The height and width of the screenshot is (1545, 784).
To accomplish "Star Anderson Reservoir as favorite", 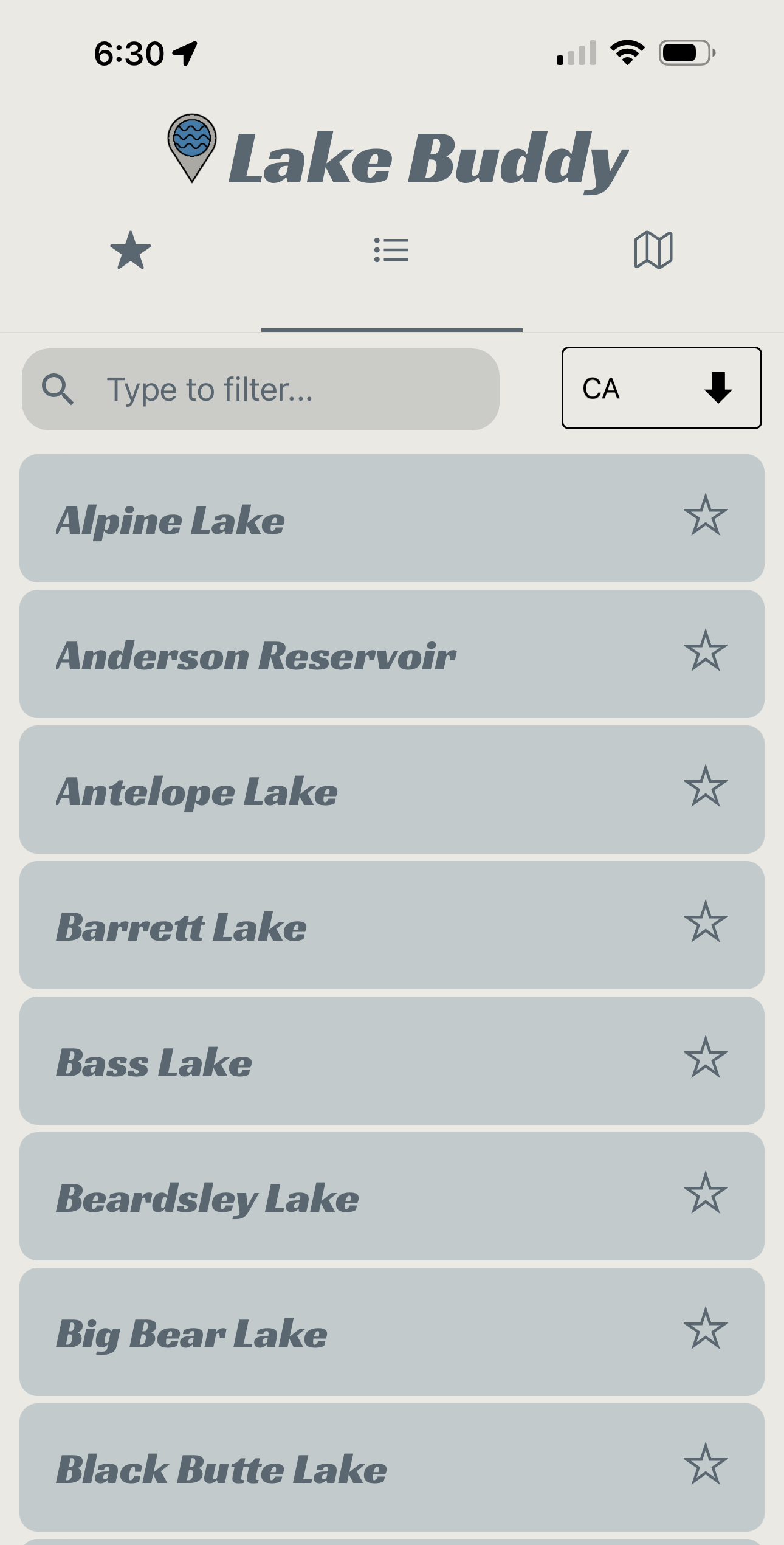I will click(x=706, y=651).
